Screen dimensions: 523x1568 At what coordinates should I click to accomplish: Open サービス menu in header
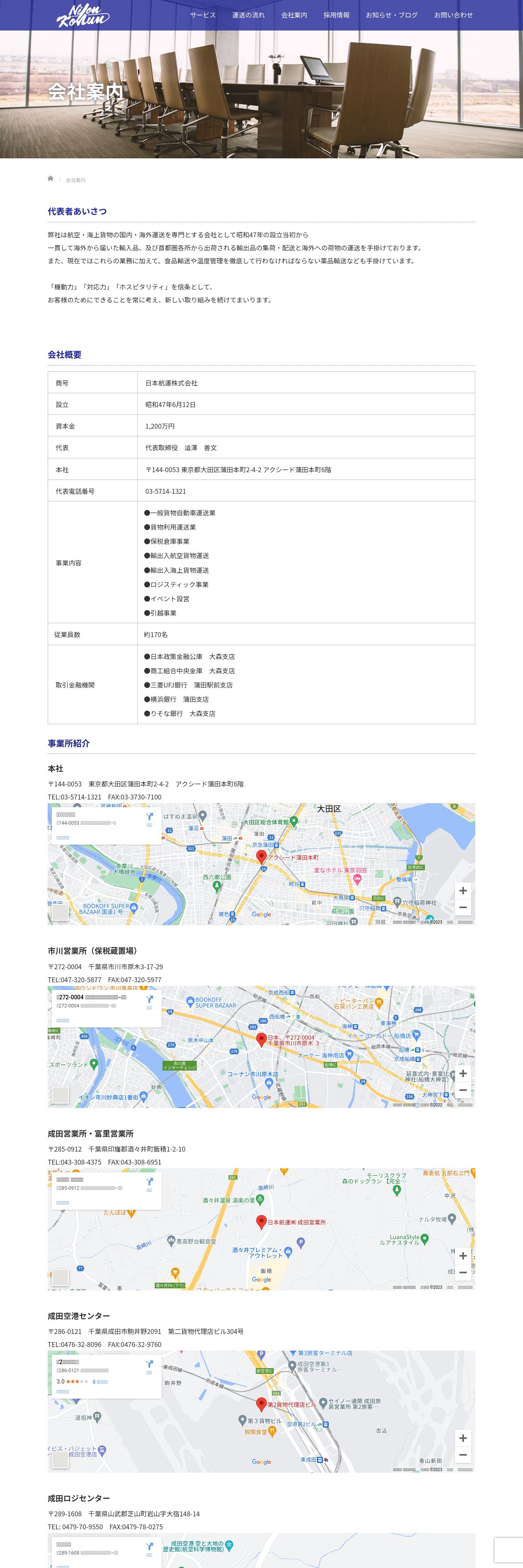[203, 15]
